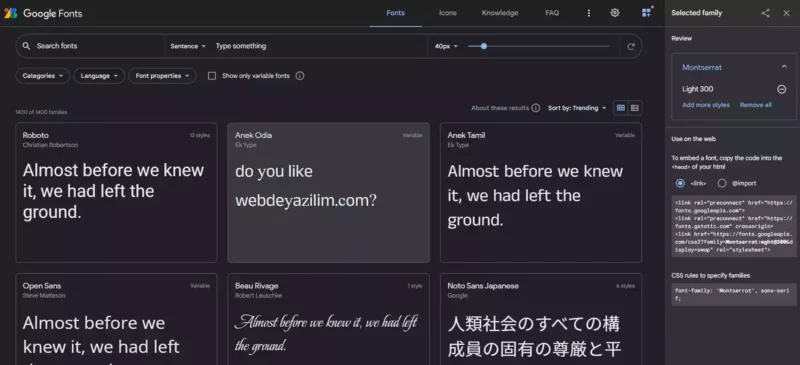
Task: Reset preview settings with refresh icon
Action: tap(631, 46)
